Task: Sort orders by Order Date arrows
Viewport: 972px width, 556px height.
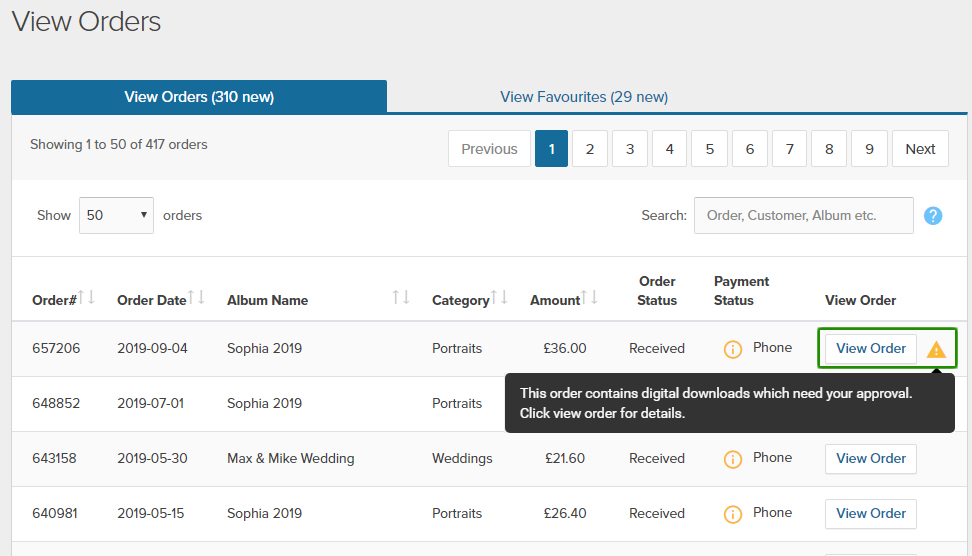Action: [x=197, y=298]
